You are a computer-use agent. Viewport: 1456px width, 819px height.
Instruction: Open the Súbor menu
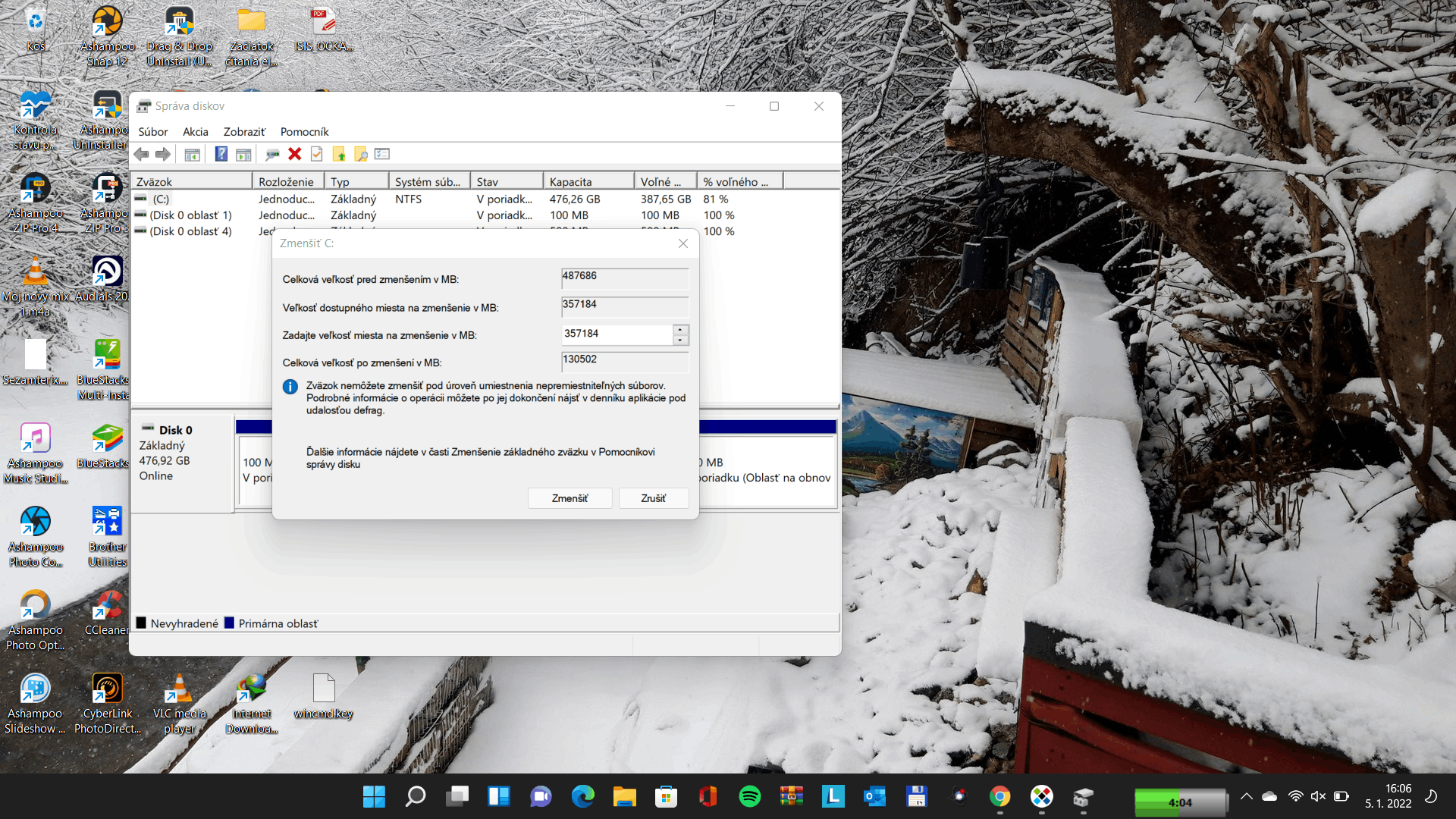coord(152,132)
